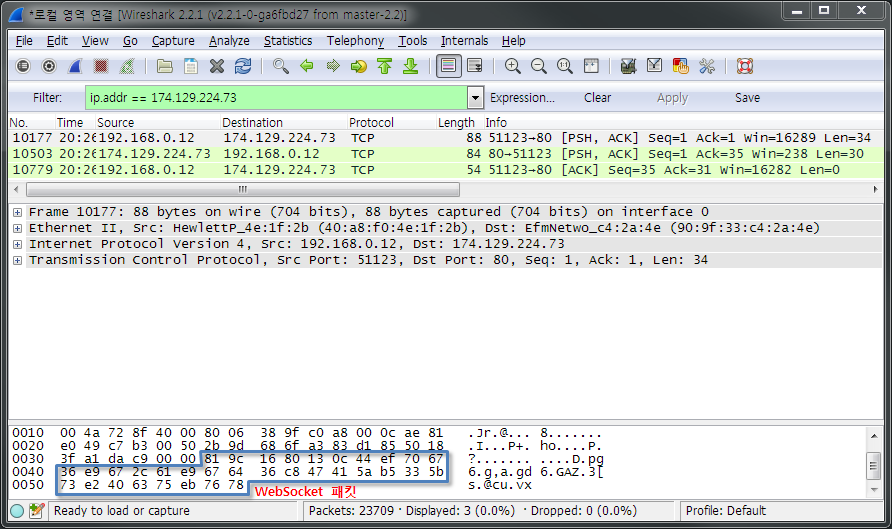Open the capture interfaces list icon
The image size is (892, 529).
click(23, 67)
